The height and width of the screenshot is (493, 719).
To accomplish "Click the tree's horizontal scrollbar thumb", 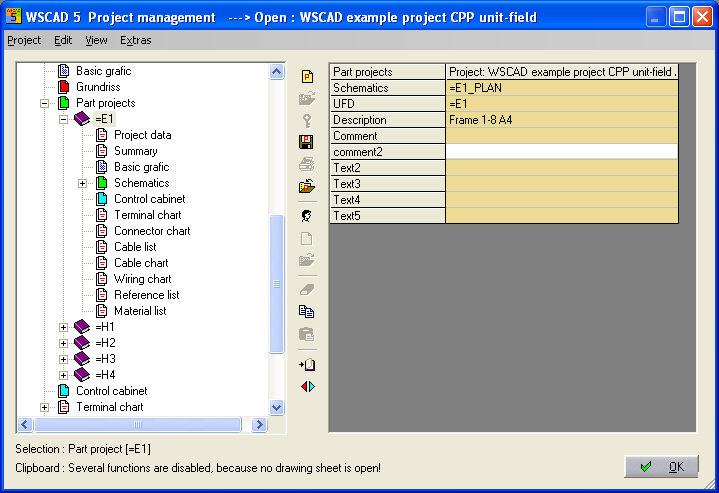I will tap(138, 425).
